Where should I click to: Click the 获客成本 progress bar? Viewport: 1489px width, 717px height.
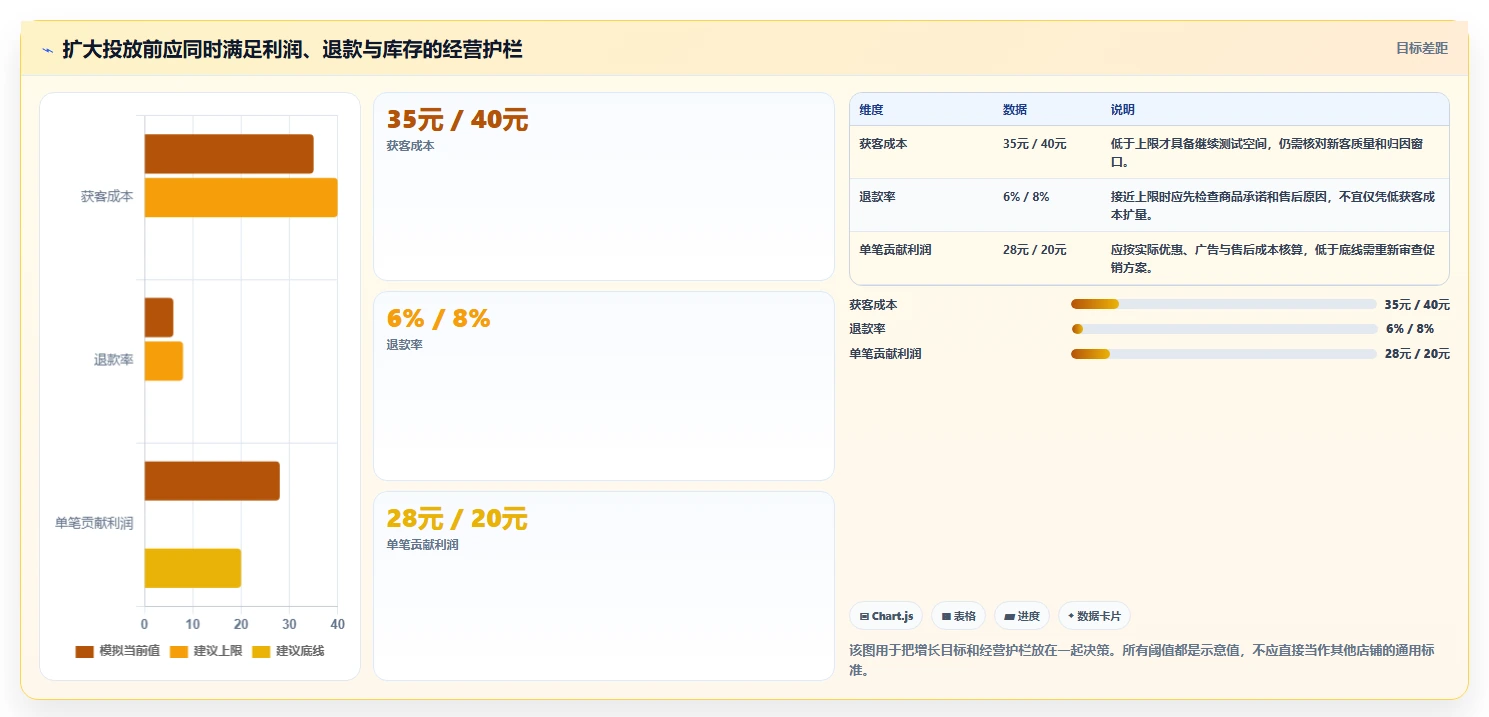(1224, 304)
